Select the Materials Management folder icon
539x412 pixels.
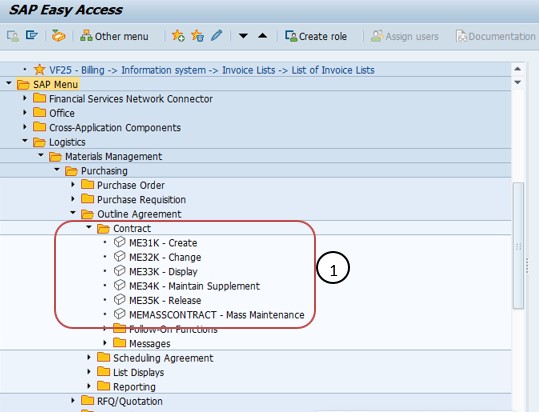tap(55, 157)
